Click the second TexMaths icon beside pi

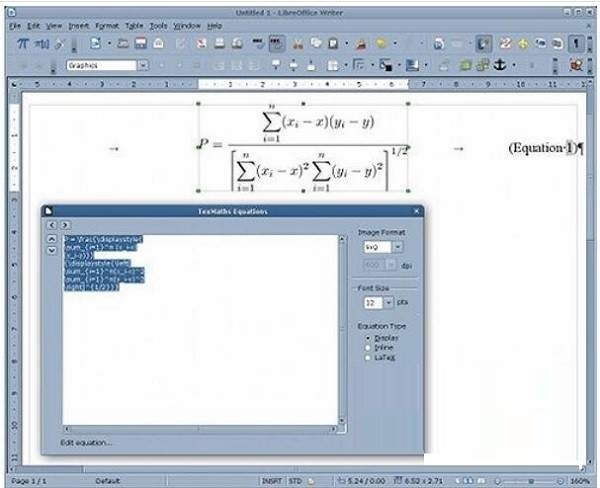click(x=43, y=44)
